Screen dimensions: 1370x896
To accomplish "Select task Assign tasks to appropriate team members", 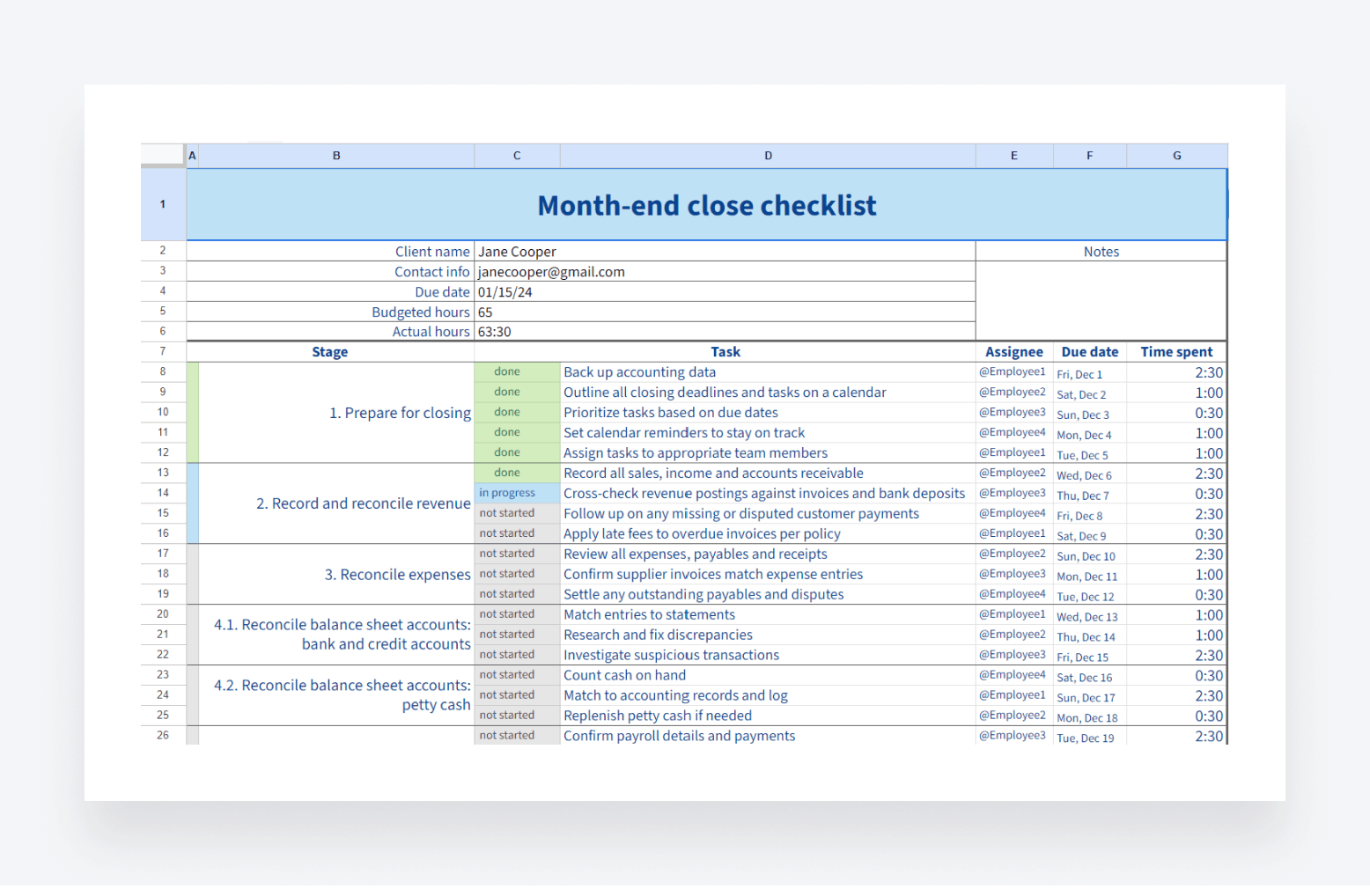I will 768,453.
